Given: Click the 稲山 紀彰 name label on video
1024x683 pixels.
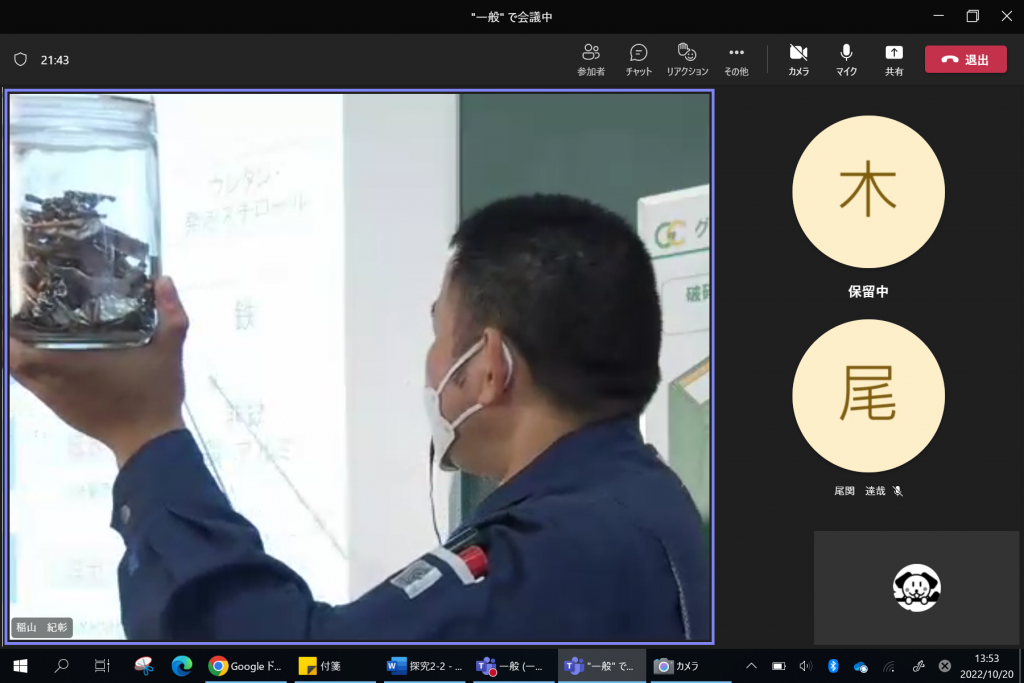Looking at the screenshot, I should pyautogui.click(x=42, y=628).
